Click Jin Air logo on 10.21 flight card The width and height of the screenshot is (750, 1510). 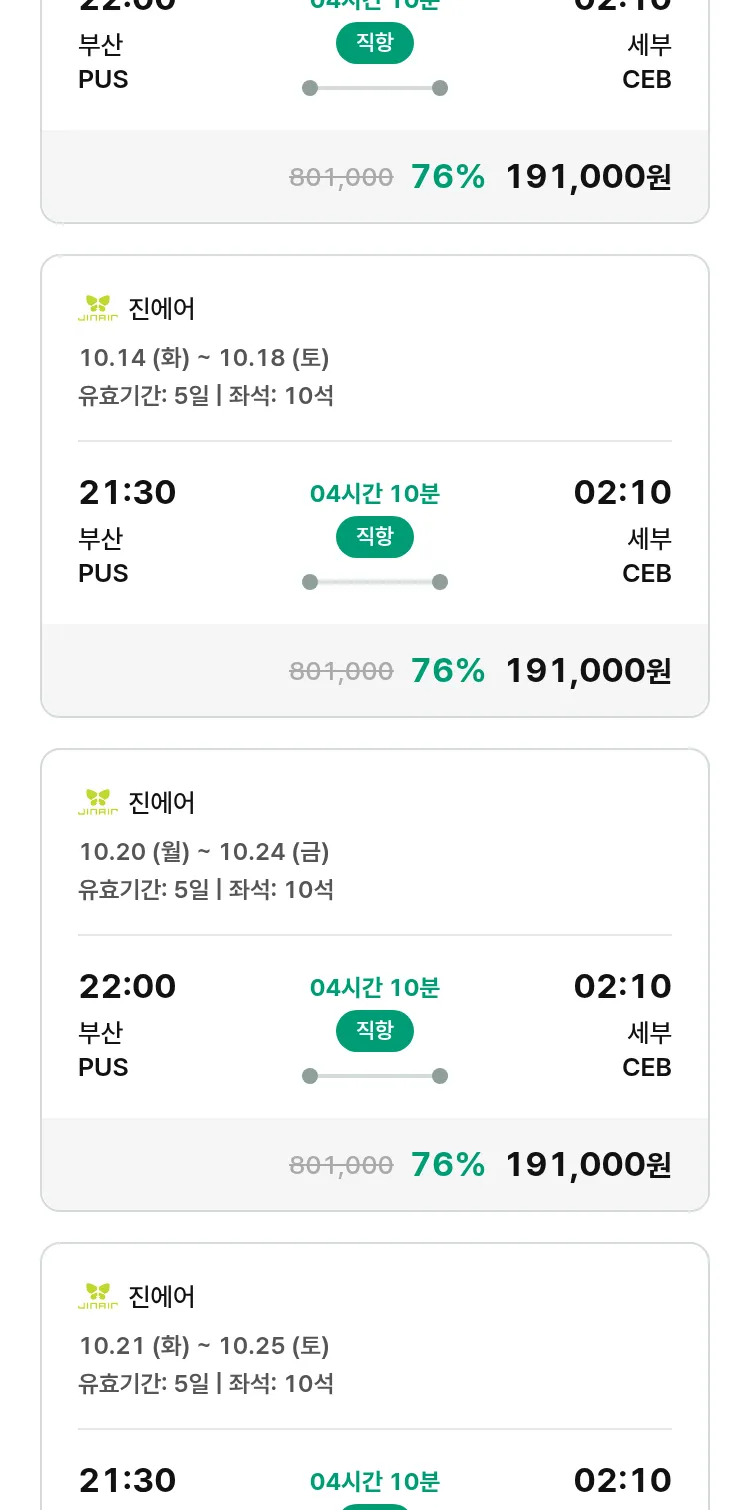98,1296
